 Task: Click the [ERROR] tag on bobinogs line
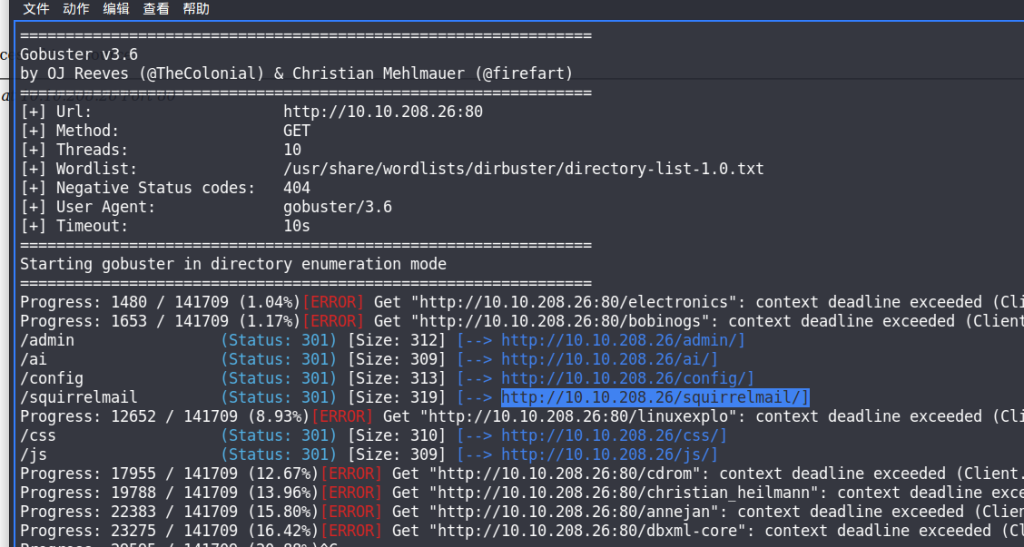332,321
